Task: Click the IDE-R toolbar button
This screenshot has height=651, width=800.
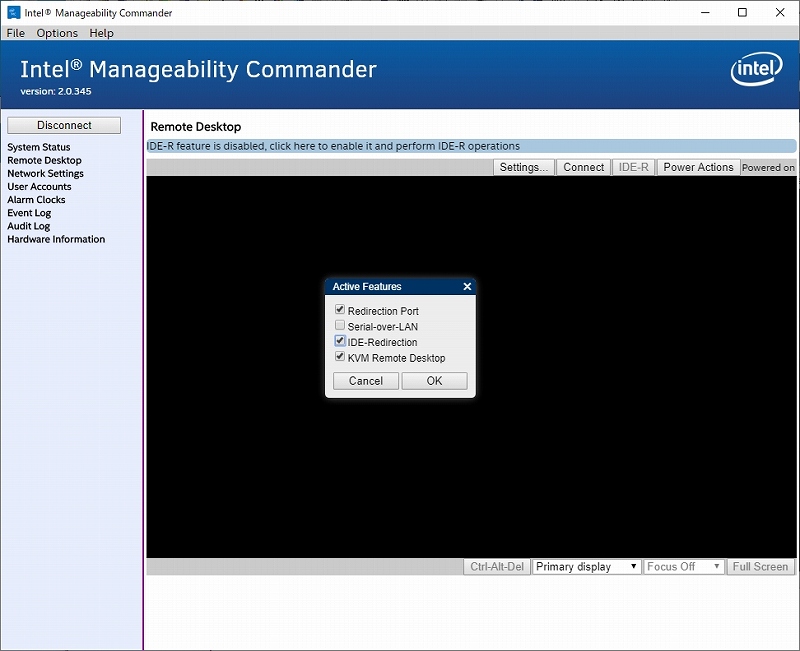Action: tap(634, 167)
